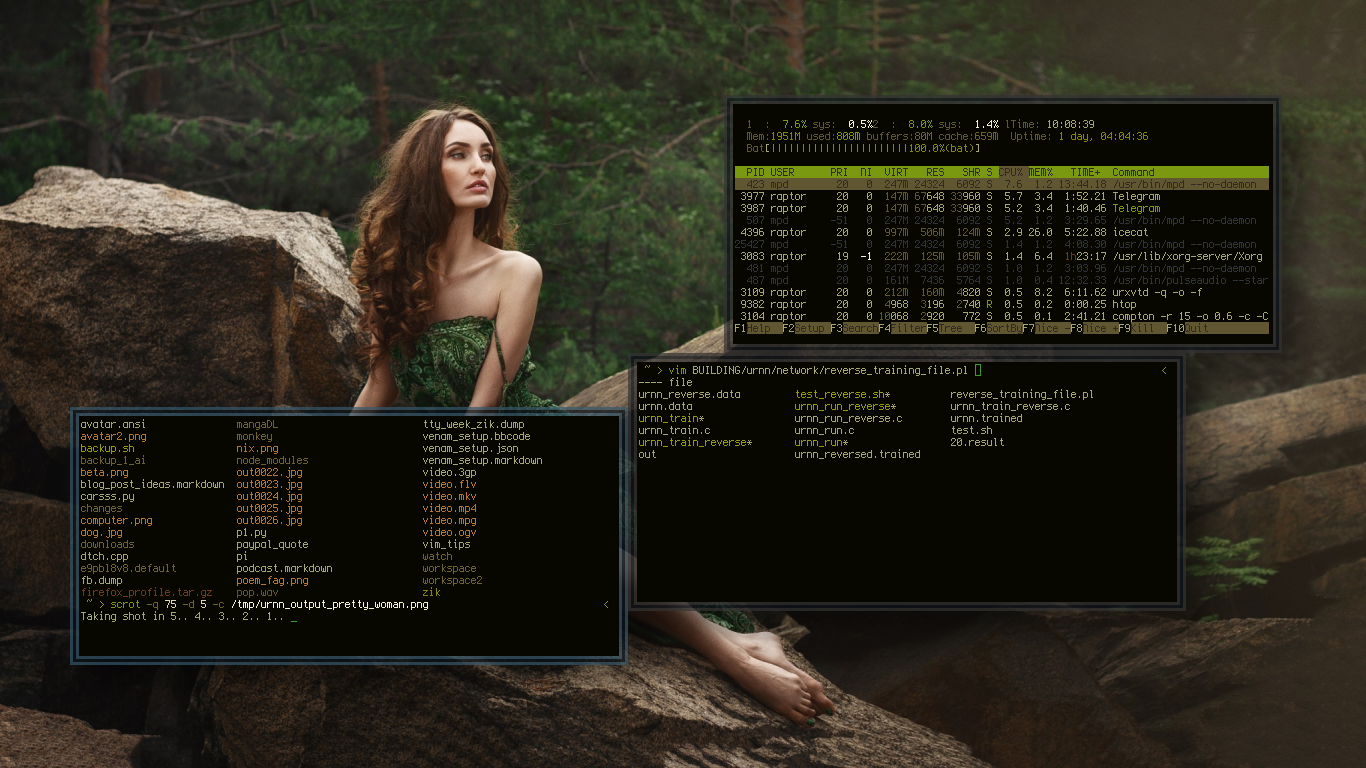Sort htop by the USER column header
The height and width of the screenshot is (768, 1366).
(782, 172)
